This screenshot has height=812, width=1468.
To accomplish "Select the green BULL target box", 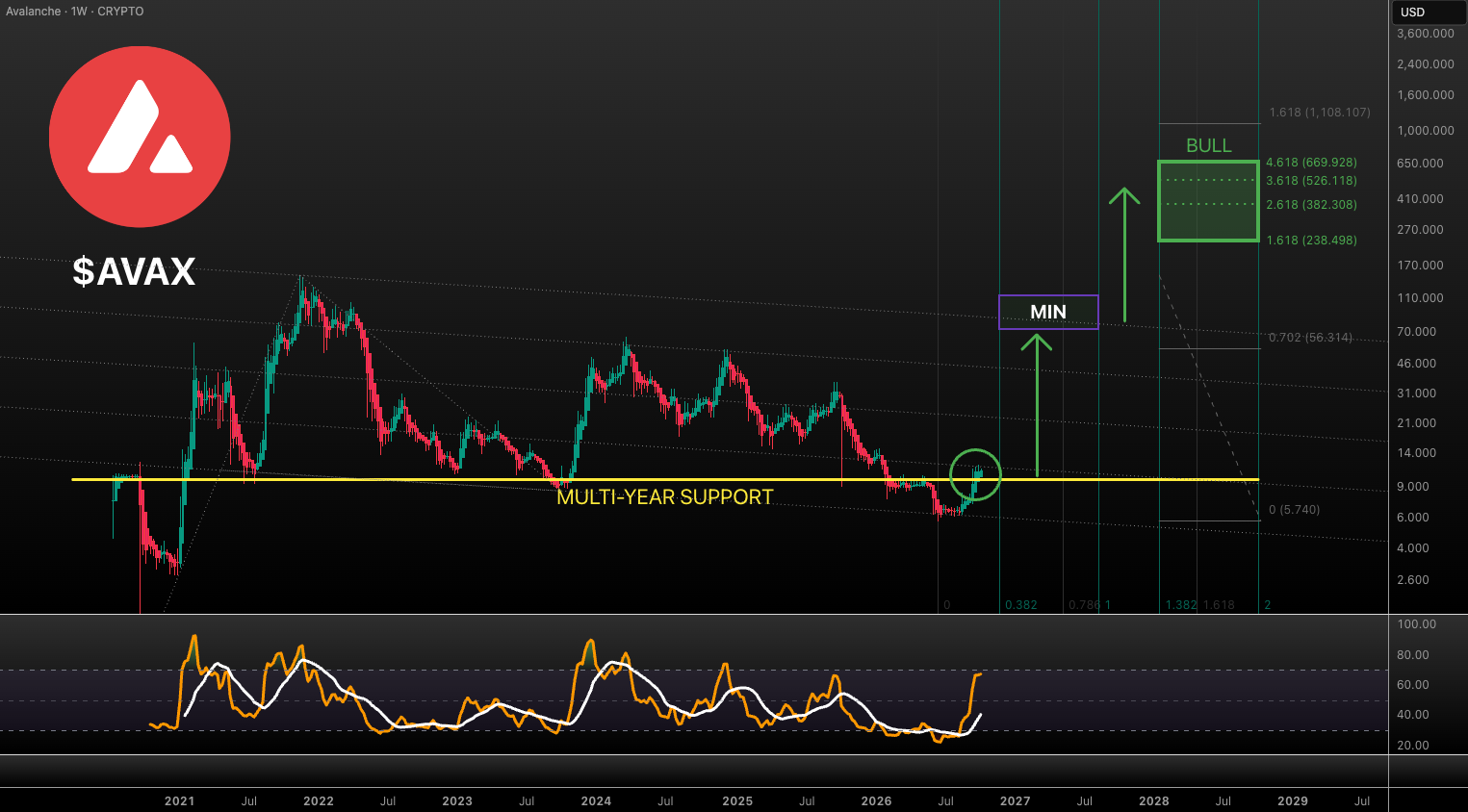I will tap(1208, 201).
